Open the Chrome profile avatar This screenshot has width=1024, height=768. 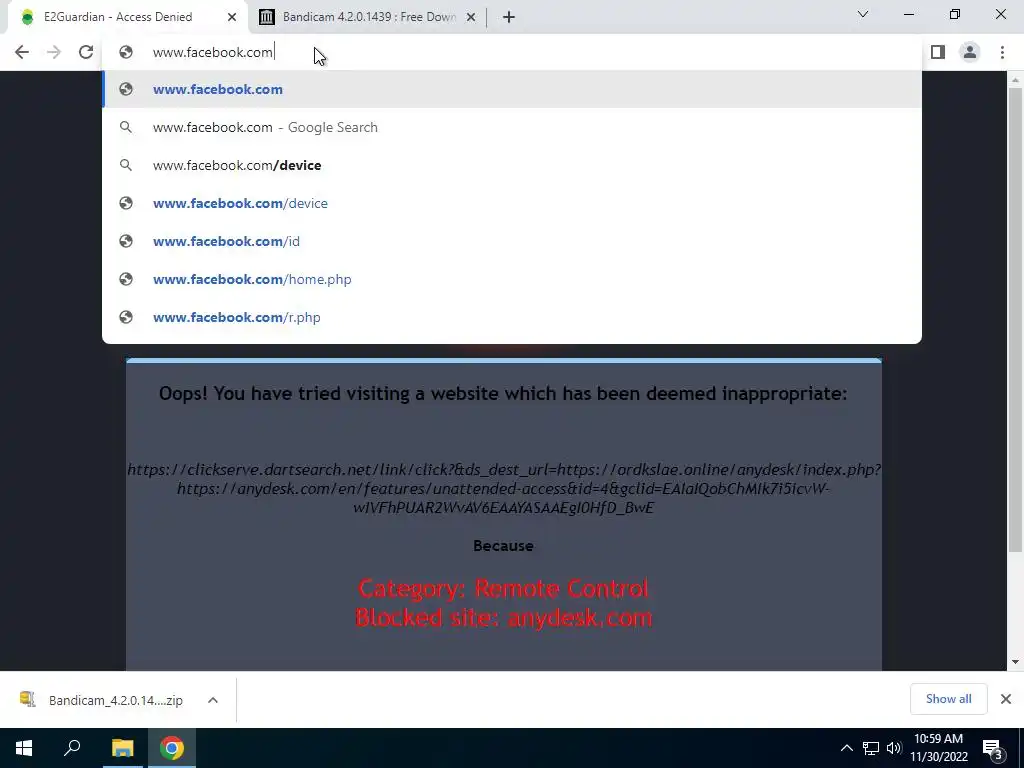(970, 52)
